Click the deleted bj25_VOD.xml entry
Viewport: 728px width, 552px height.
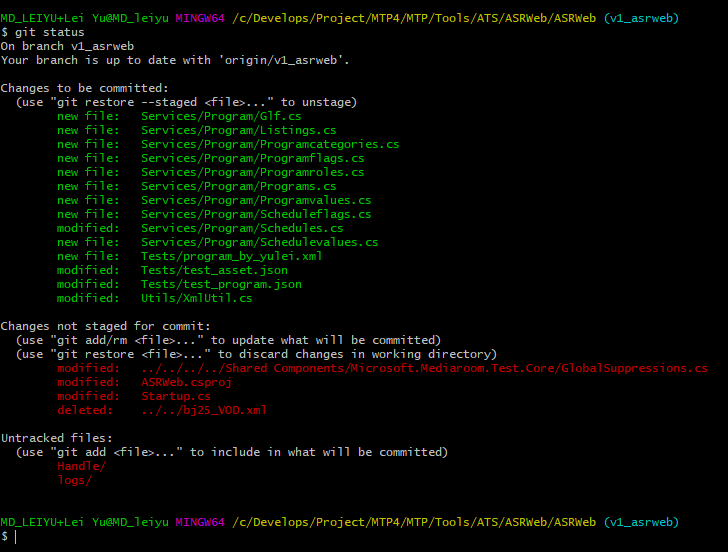204,410
